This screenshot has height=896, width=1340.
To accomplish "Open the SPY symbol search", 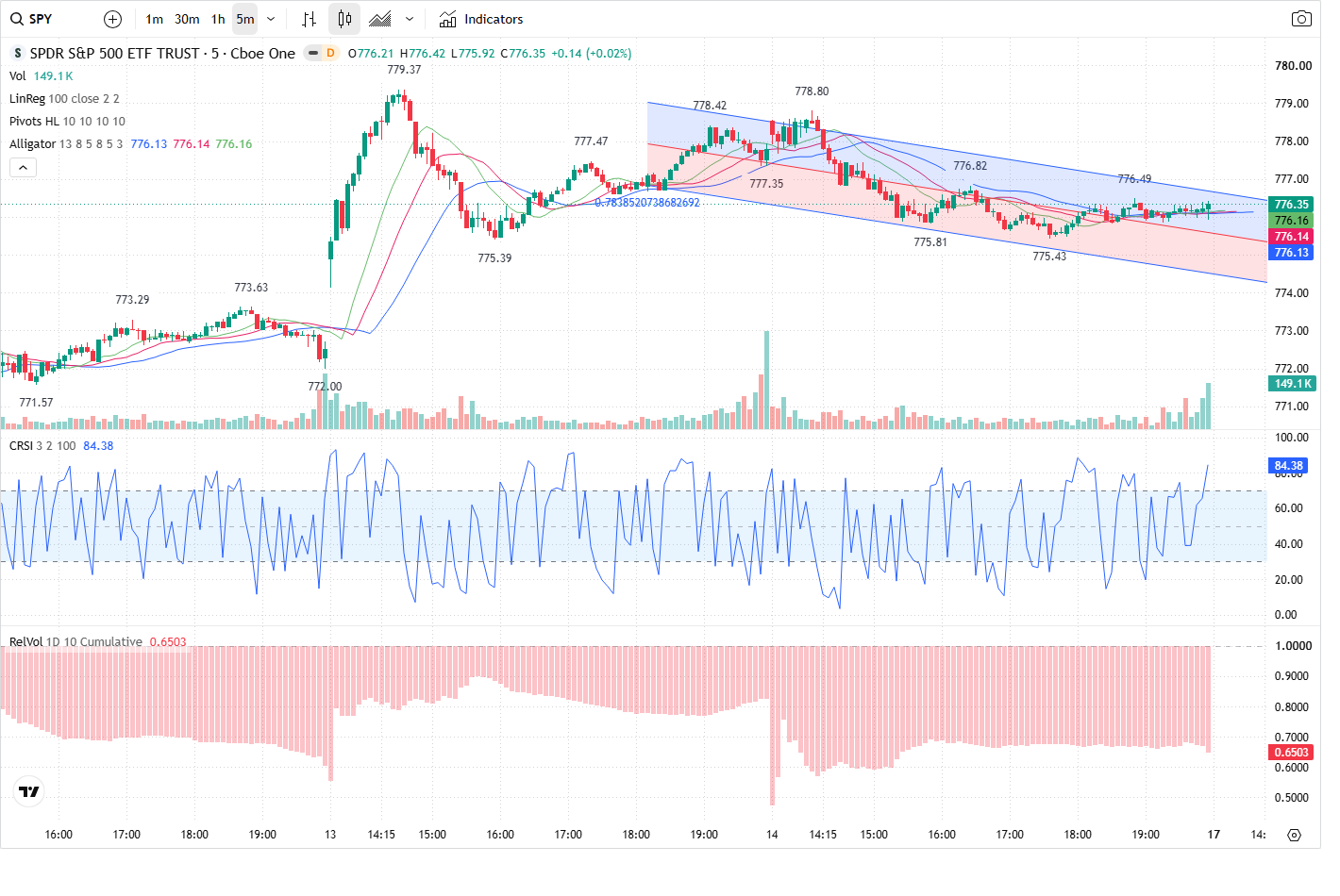I will click(32, 19).
